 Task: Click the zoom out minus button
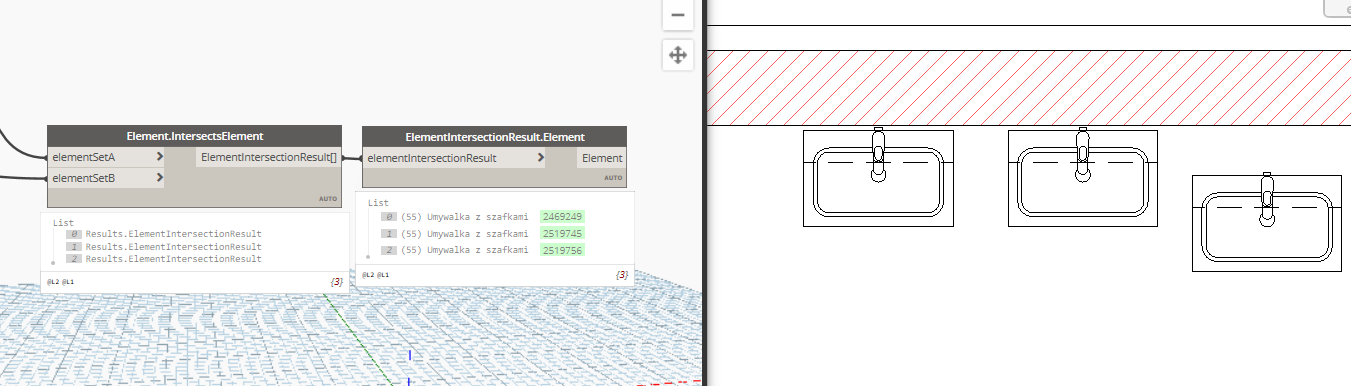[677, 15]
